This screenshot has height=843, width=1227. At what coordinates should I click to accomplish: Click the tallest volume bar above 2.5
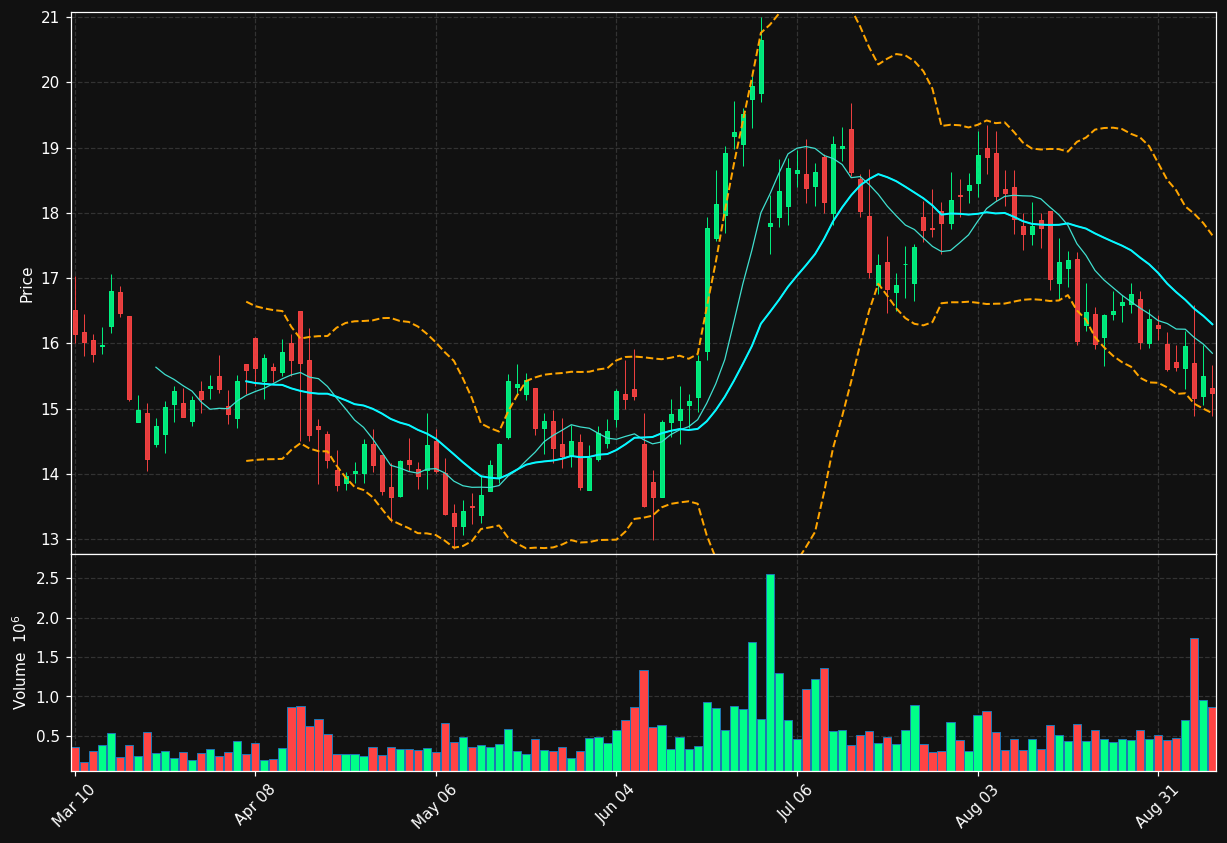point(770,672)
